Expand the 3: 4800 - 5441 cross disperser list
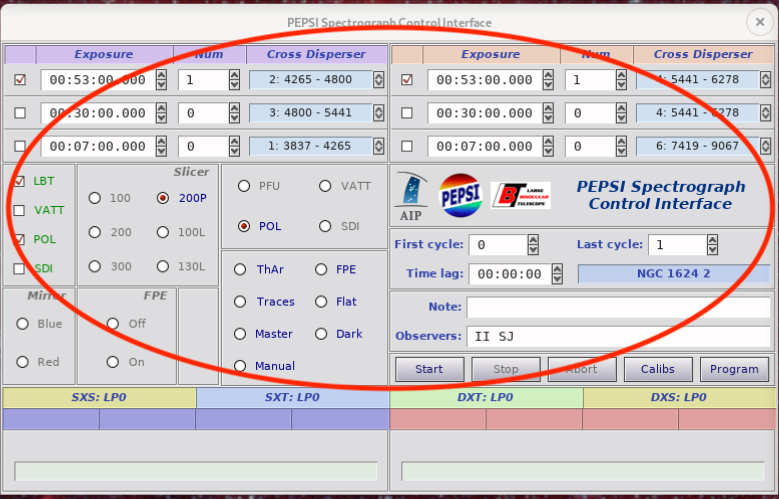 point(316,113)
